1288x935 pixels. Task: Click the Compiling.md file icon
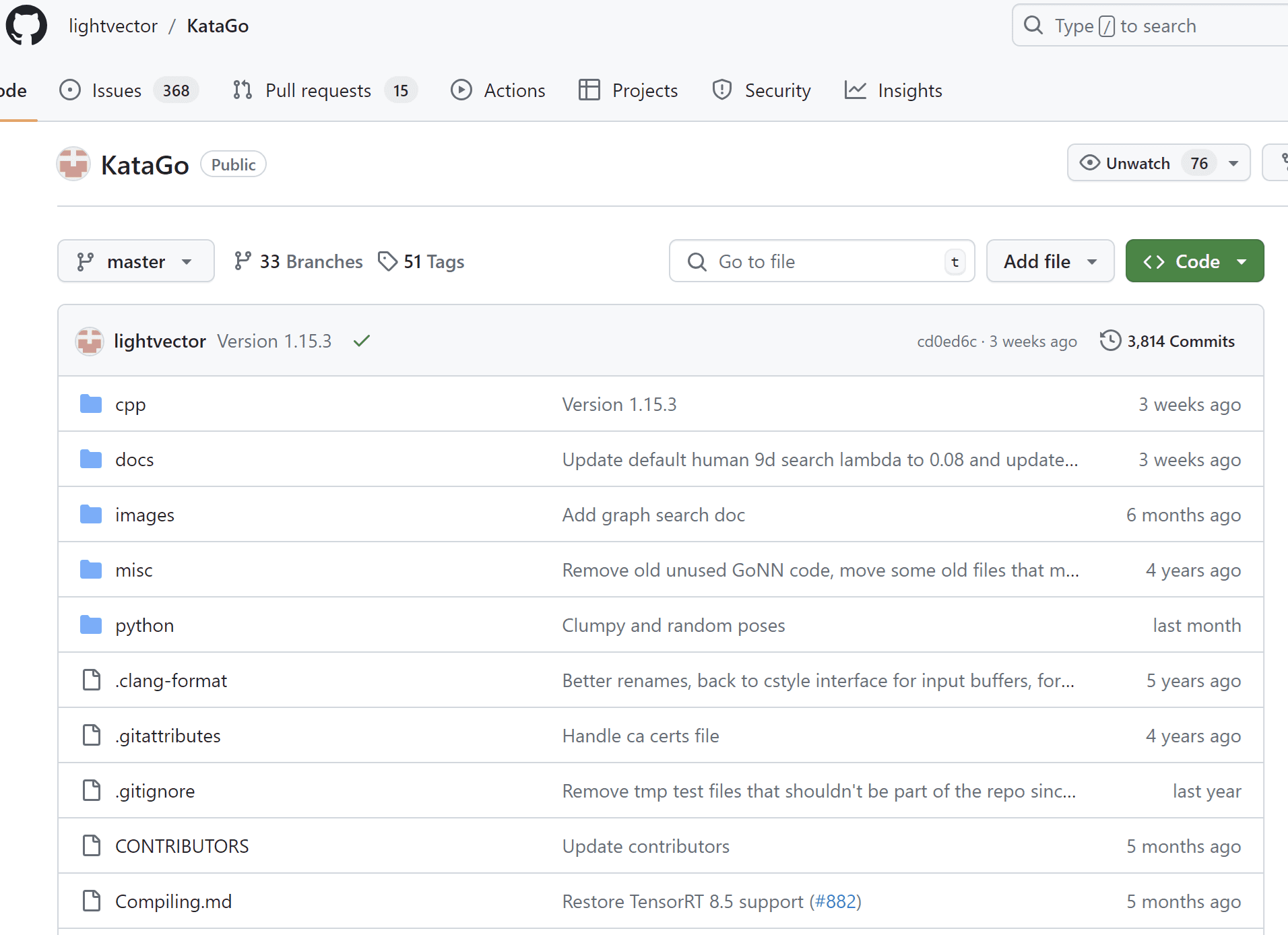(x=92, y=901)
